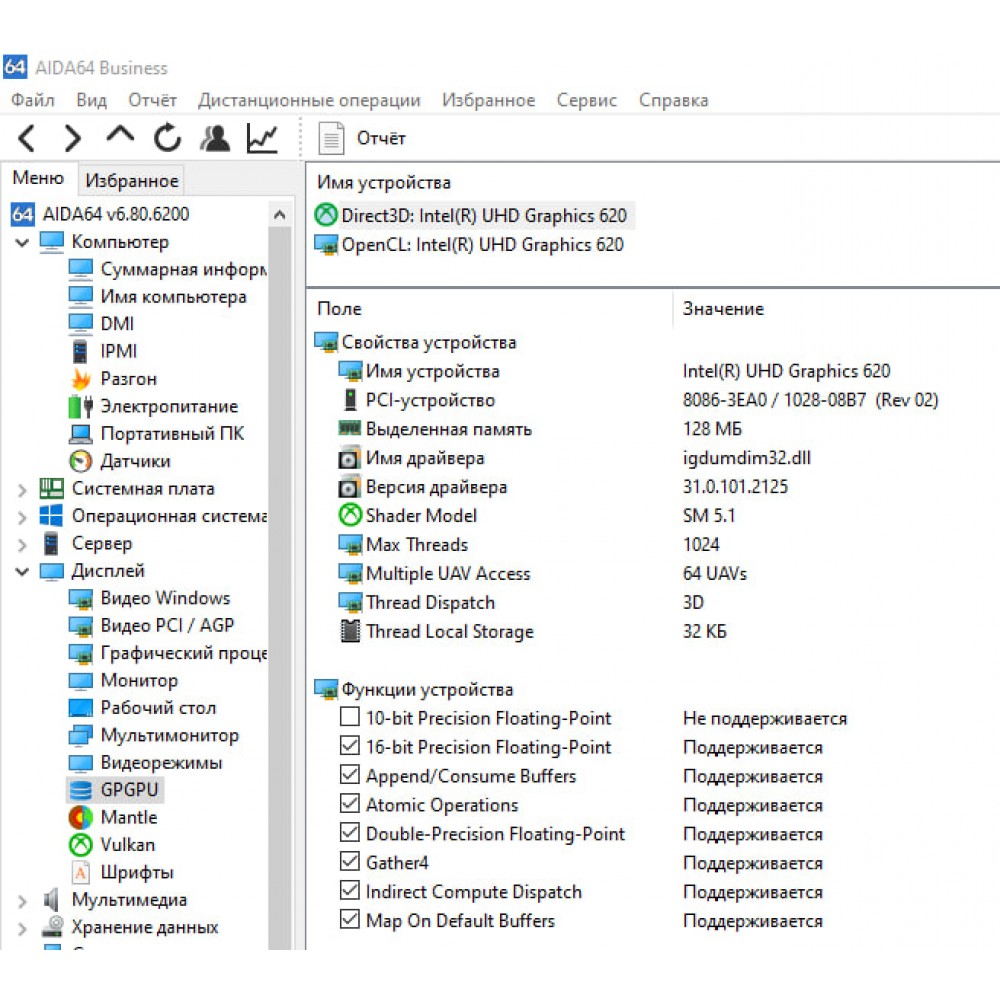Click the Мультимедиа speaker icon
1000x1000 pixels.
pos(52,899)
